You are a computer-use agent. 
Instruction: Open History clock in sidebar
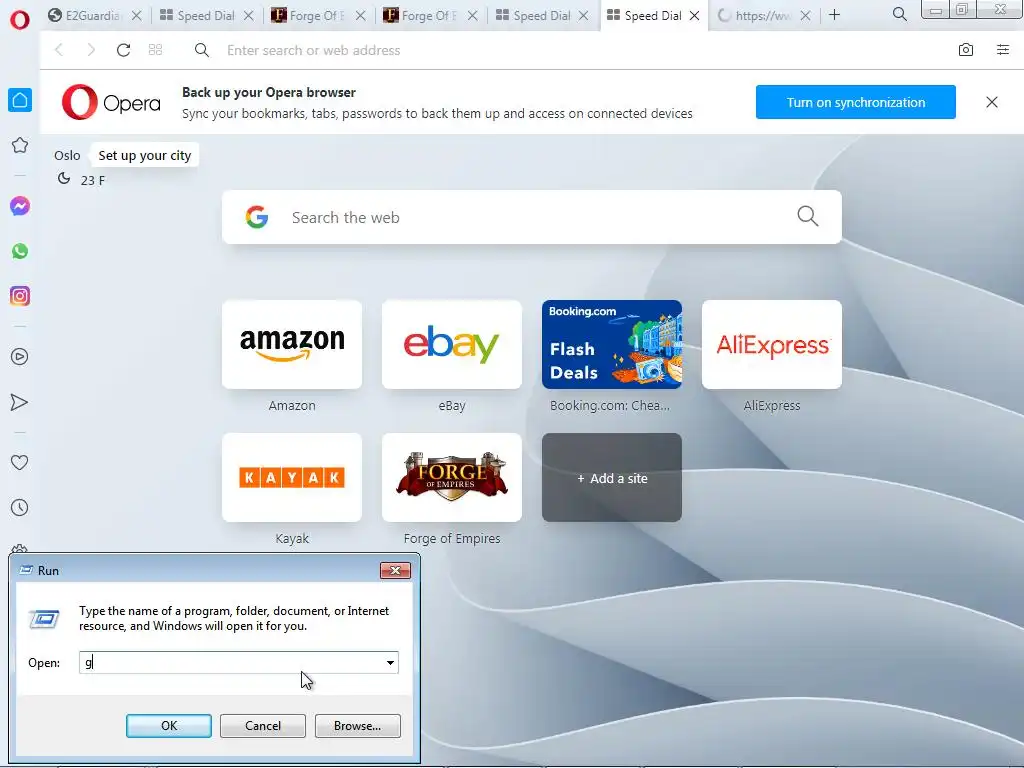pyautogui.click(x=20, y=507)
